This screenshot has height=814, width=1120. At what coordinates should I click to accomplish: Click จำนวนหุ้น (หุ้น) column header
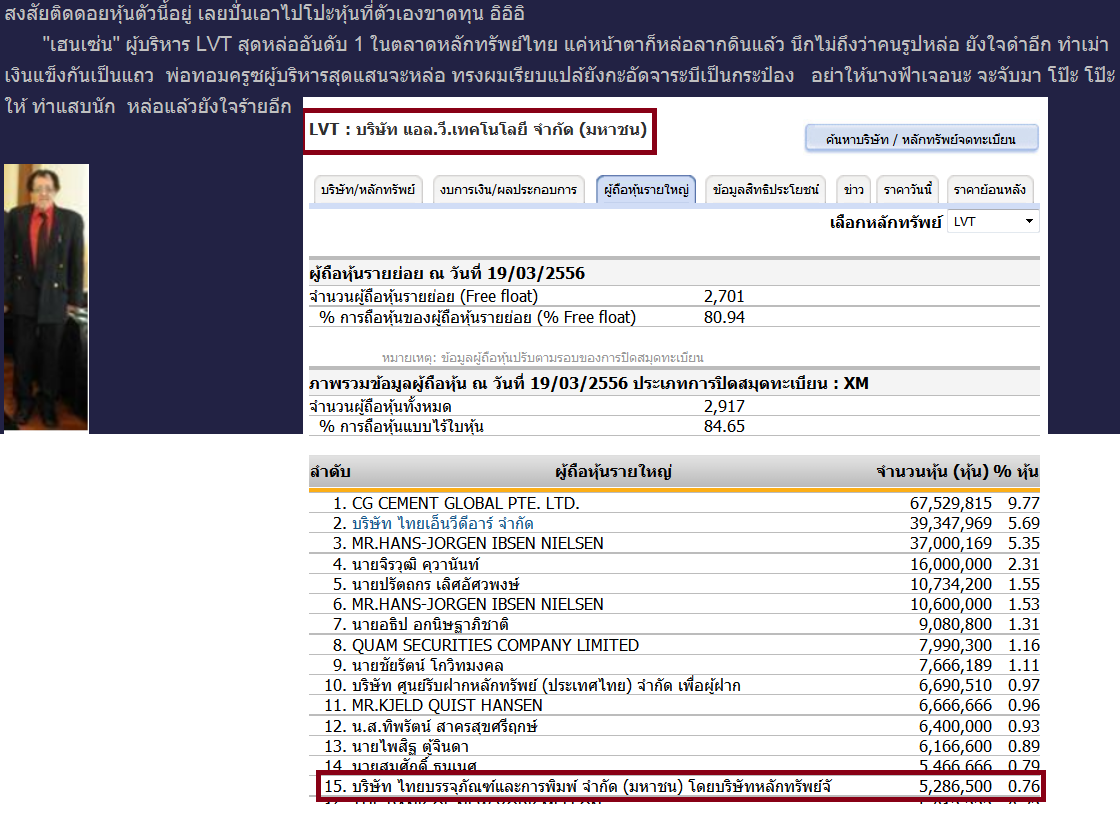932,471
